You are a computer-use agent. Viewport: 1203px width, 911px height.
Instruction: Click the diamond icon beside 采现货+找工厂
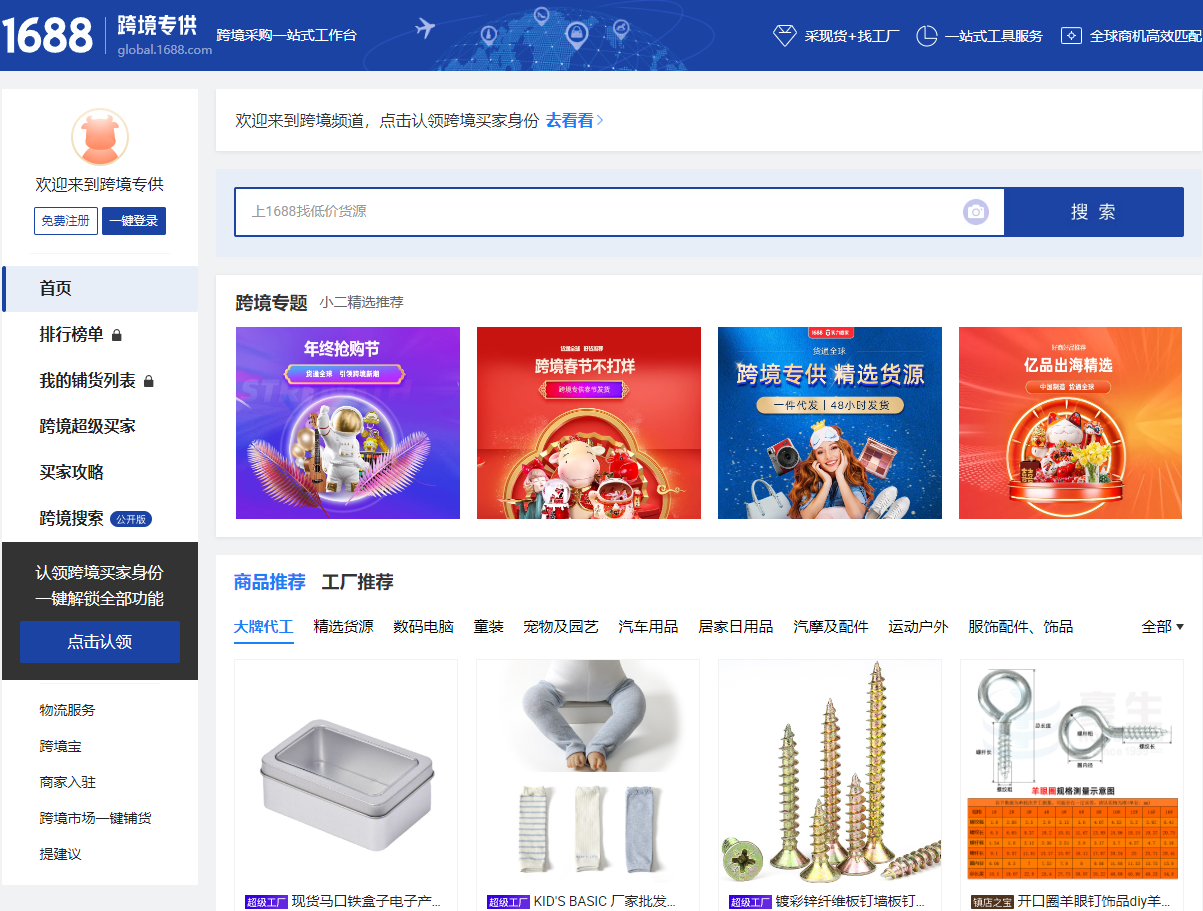[785, 36]
